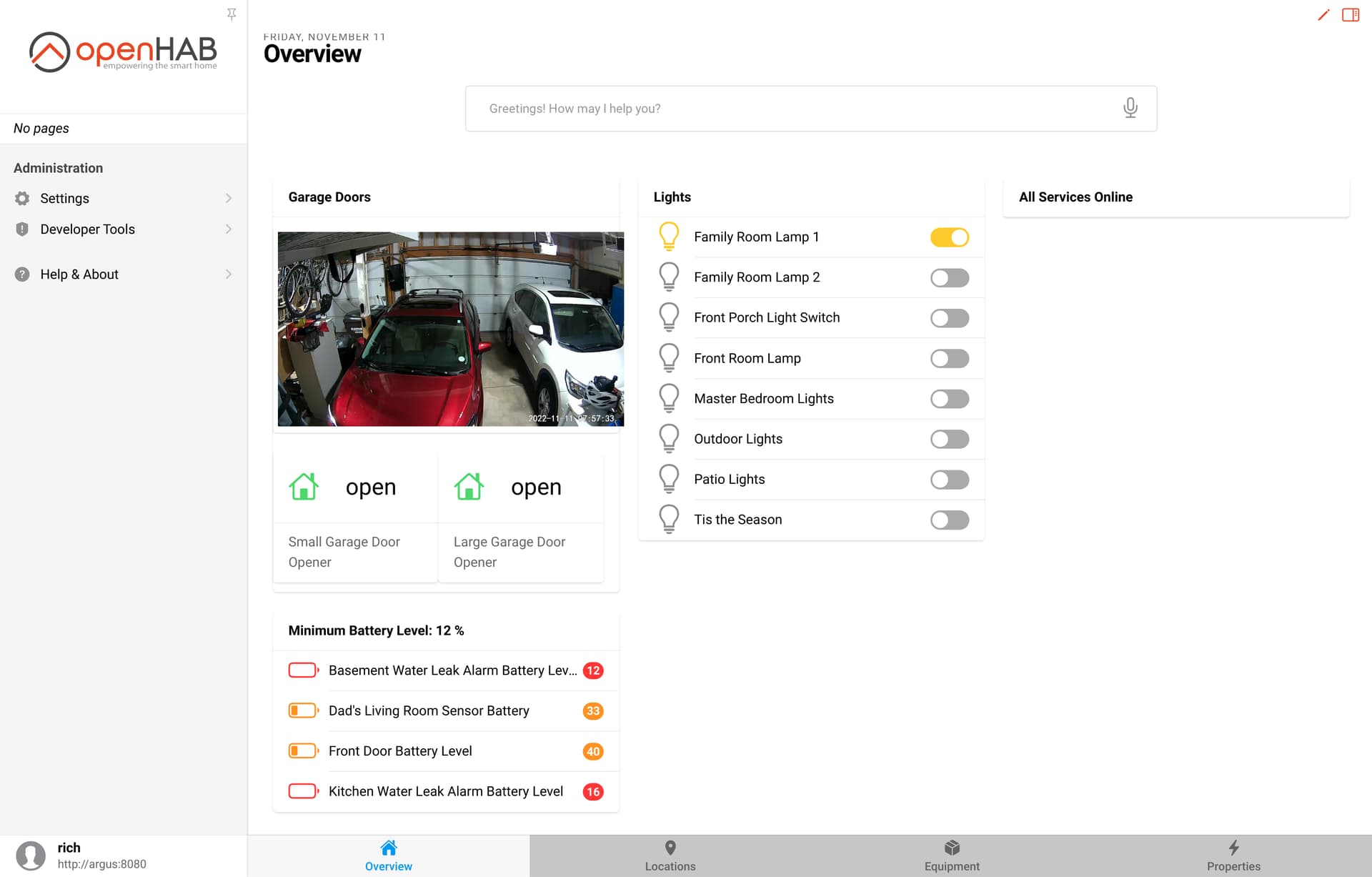Click the pencil edit icon at top right

1323,15
